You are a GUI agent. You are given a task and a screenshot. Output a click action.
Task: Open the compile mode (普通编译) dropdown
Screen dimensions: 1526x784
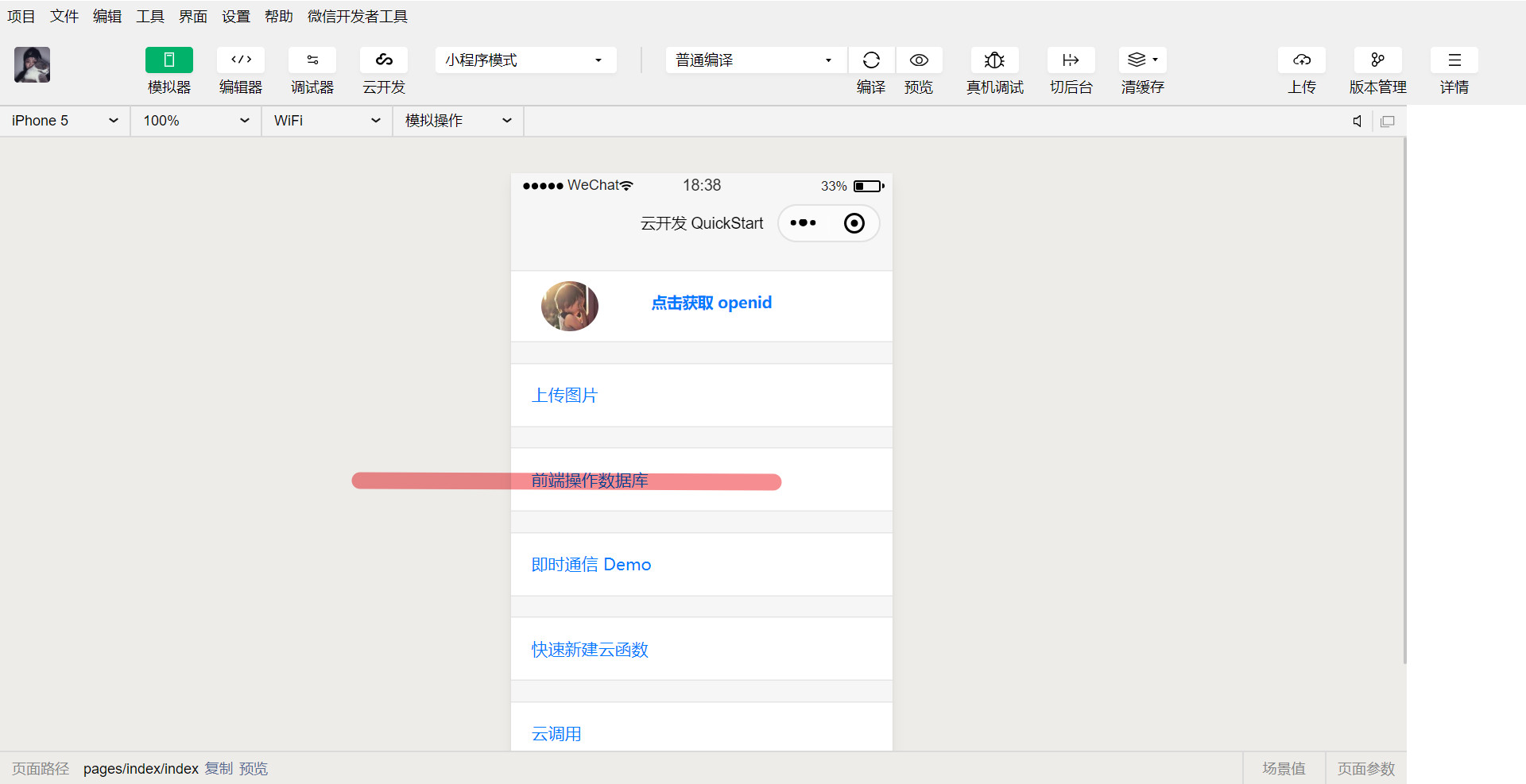click(x=756, y=60)
